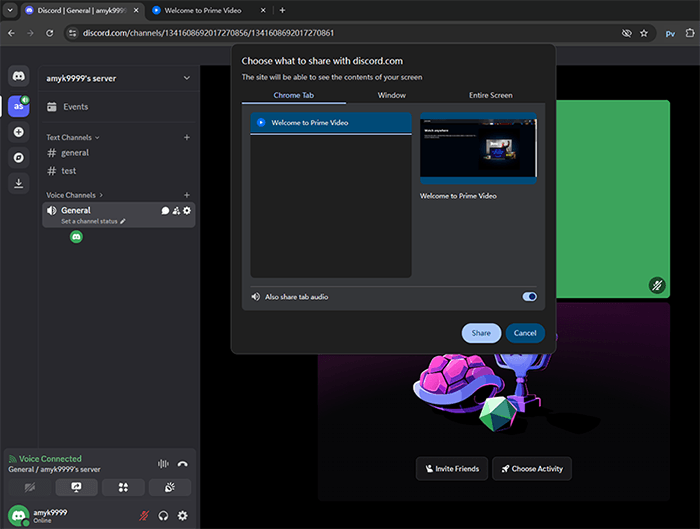Open Download Apps icon in server bar

click(x=18, y=183)
